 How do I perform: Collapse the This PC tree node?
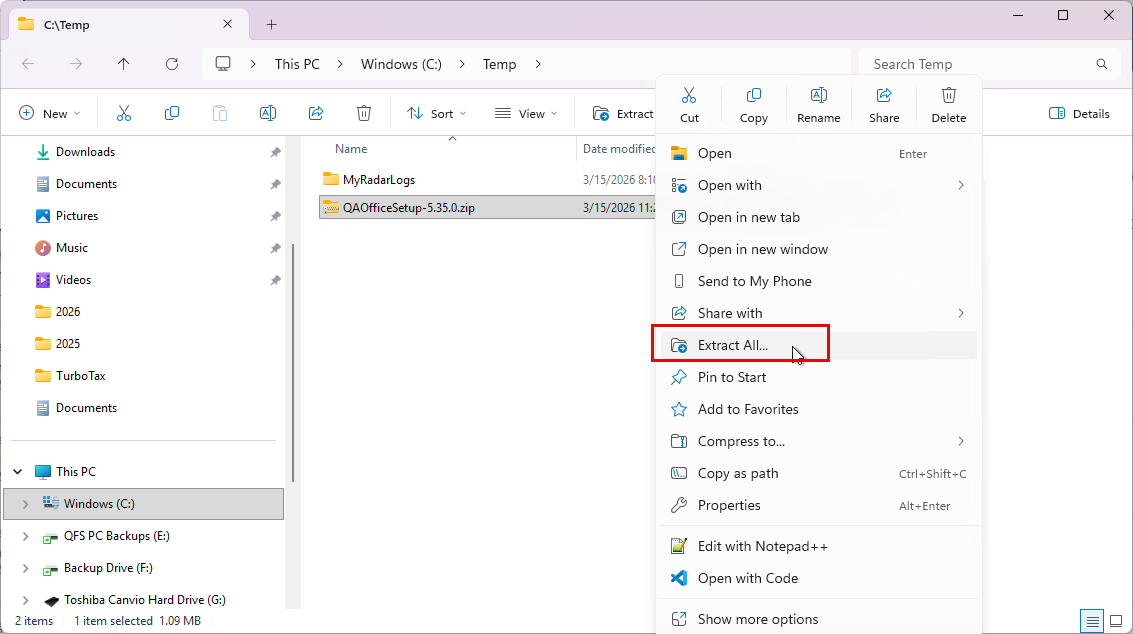[x=18, y=472]
